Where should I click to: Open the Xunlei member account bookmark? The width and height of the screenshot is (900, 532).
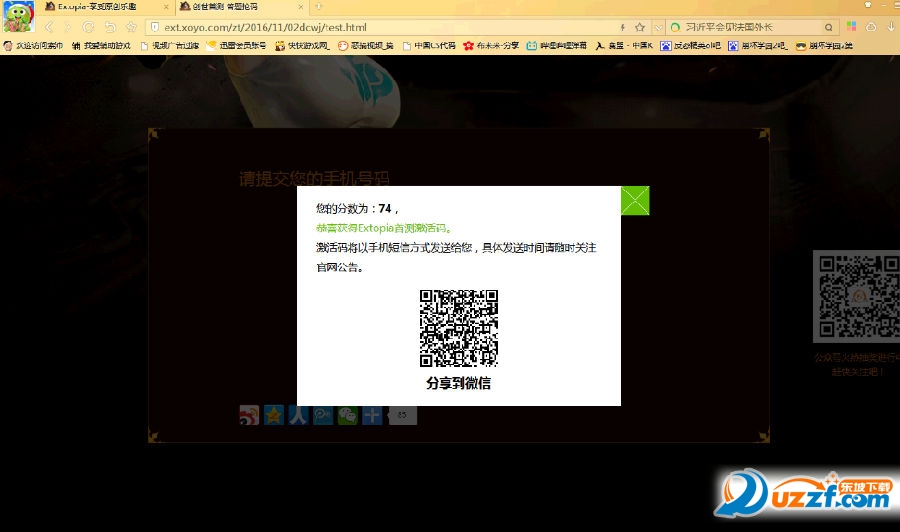236,46
